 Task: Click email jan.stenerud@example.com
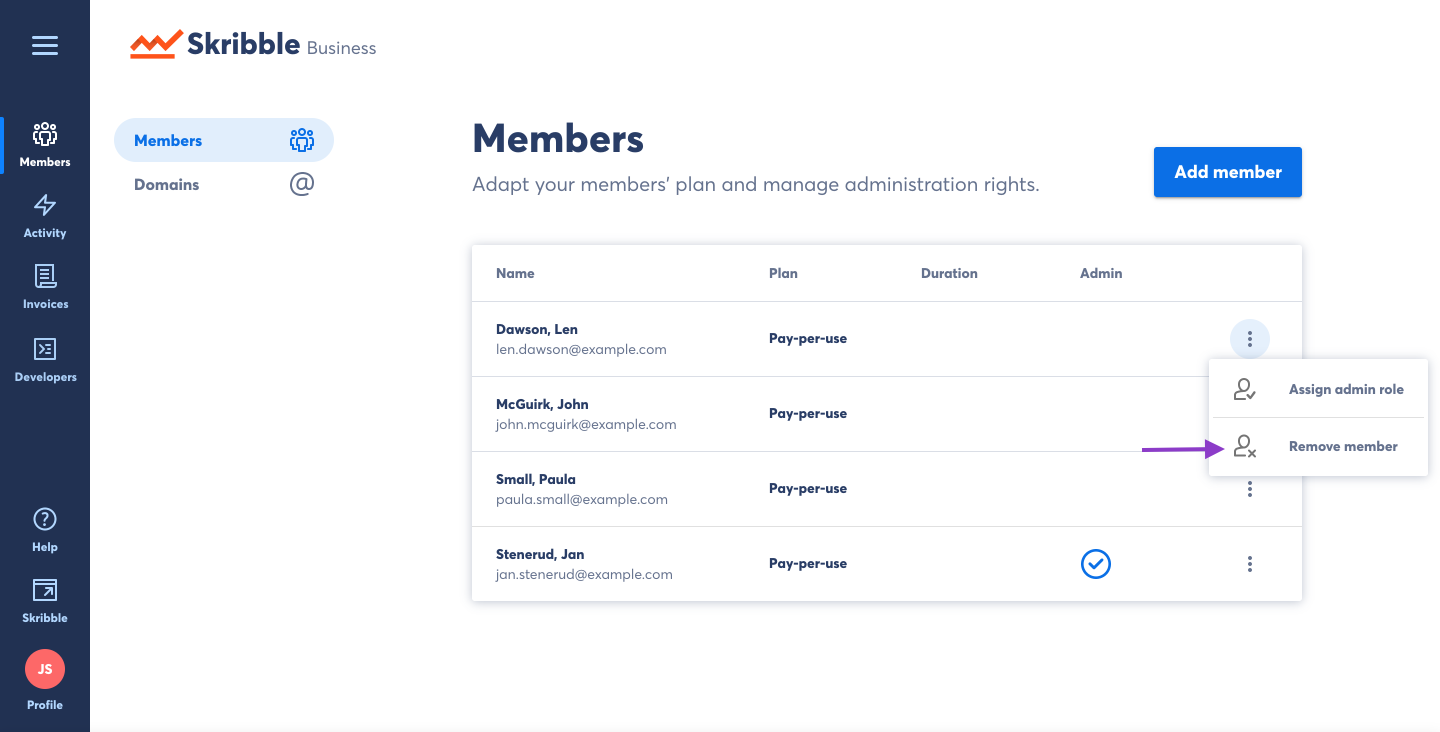584,574
